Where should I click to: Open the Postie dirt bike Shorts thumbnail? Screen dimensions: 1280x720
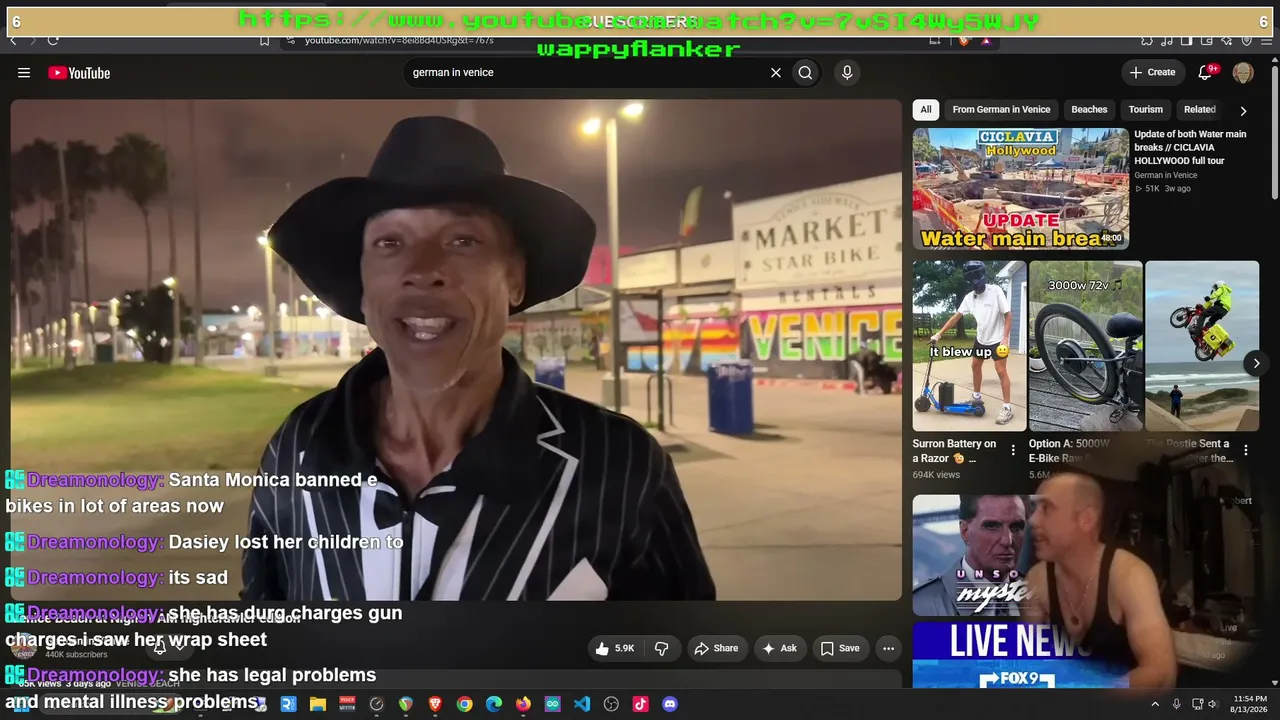pyautogui.click(x=1202, y=346)
